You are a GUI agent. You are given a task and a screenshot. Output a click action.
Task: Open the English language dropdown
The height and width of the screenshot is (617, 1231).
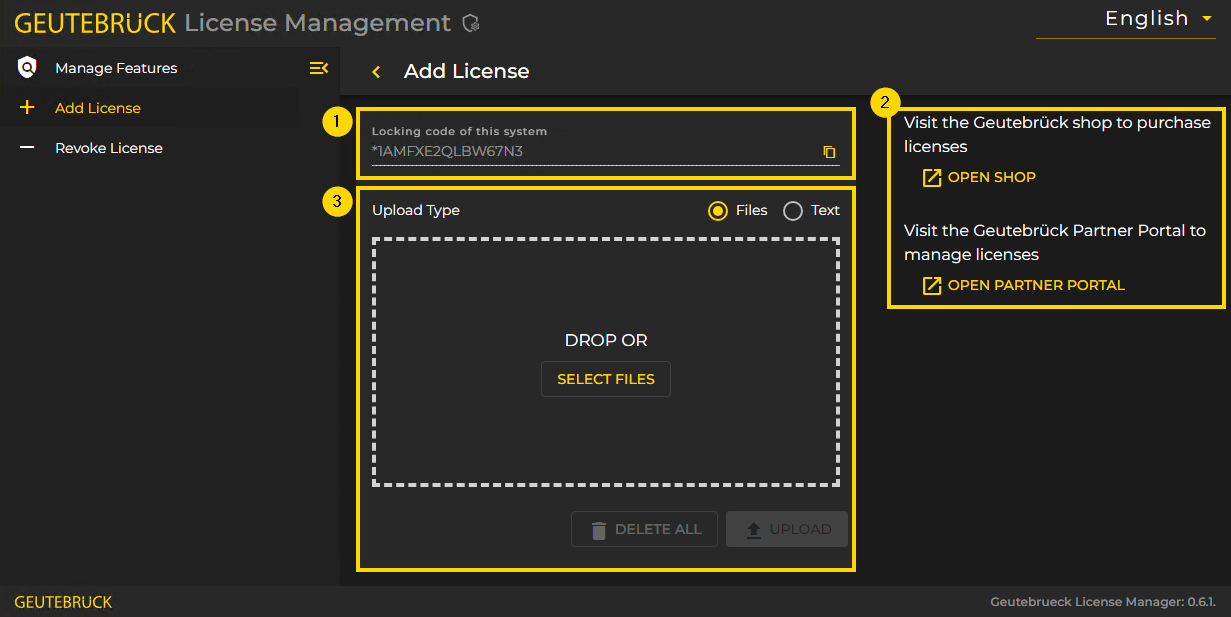1125,19
